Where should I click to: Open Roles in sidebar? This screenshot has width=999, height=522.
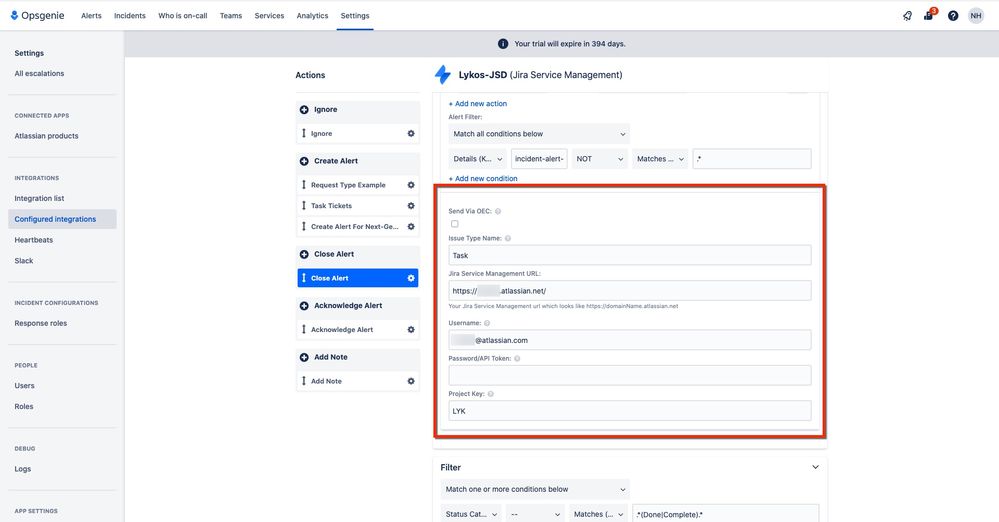24,407
